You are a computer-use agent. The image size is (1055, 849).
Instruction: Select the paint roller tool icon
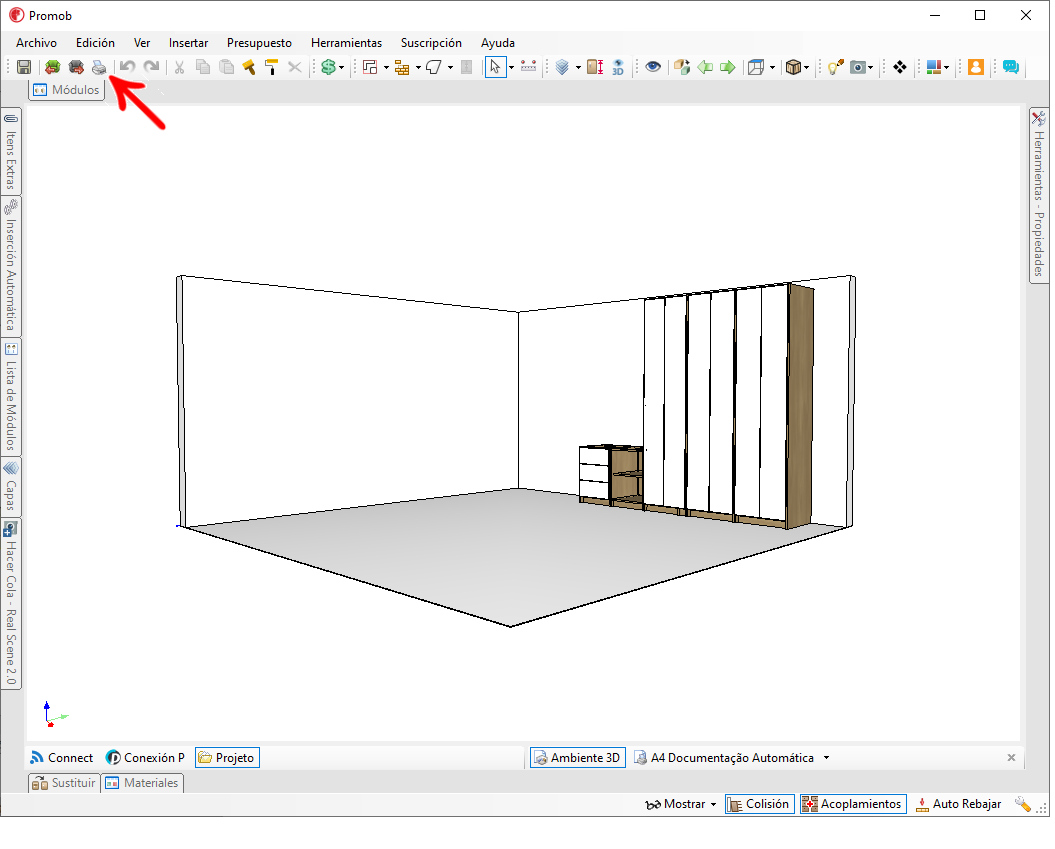click(x=271, y=67)
